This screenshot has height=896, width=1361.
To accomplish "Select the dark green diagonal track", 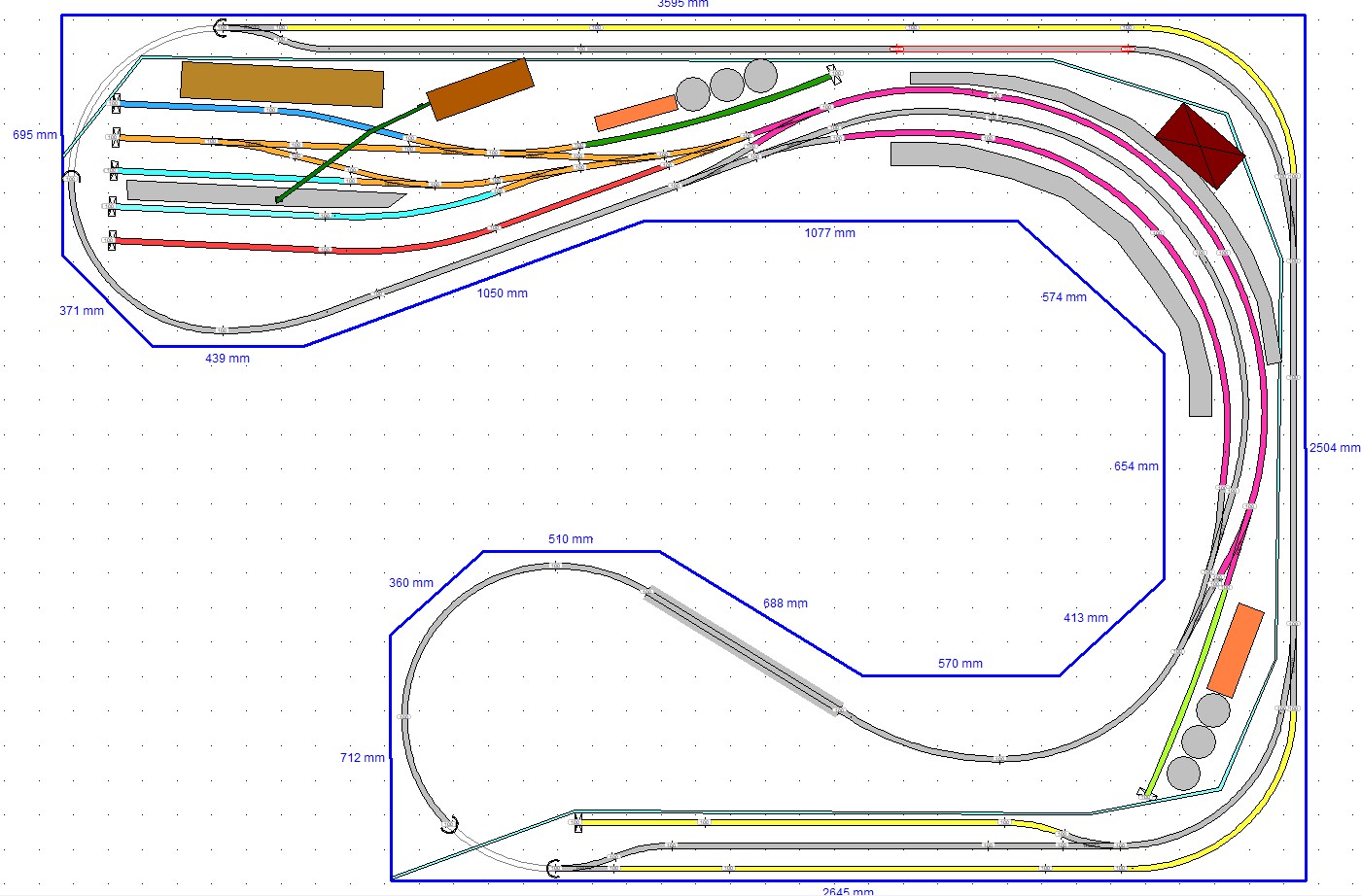I will click(x=350, y=151).
